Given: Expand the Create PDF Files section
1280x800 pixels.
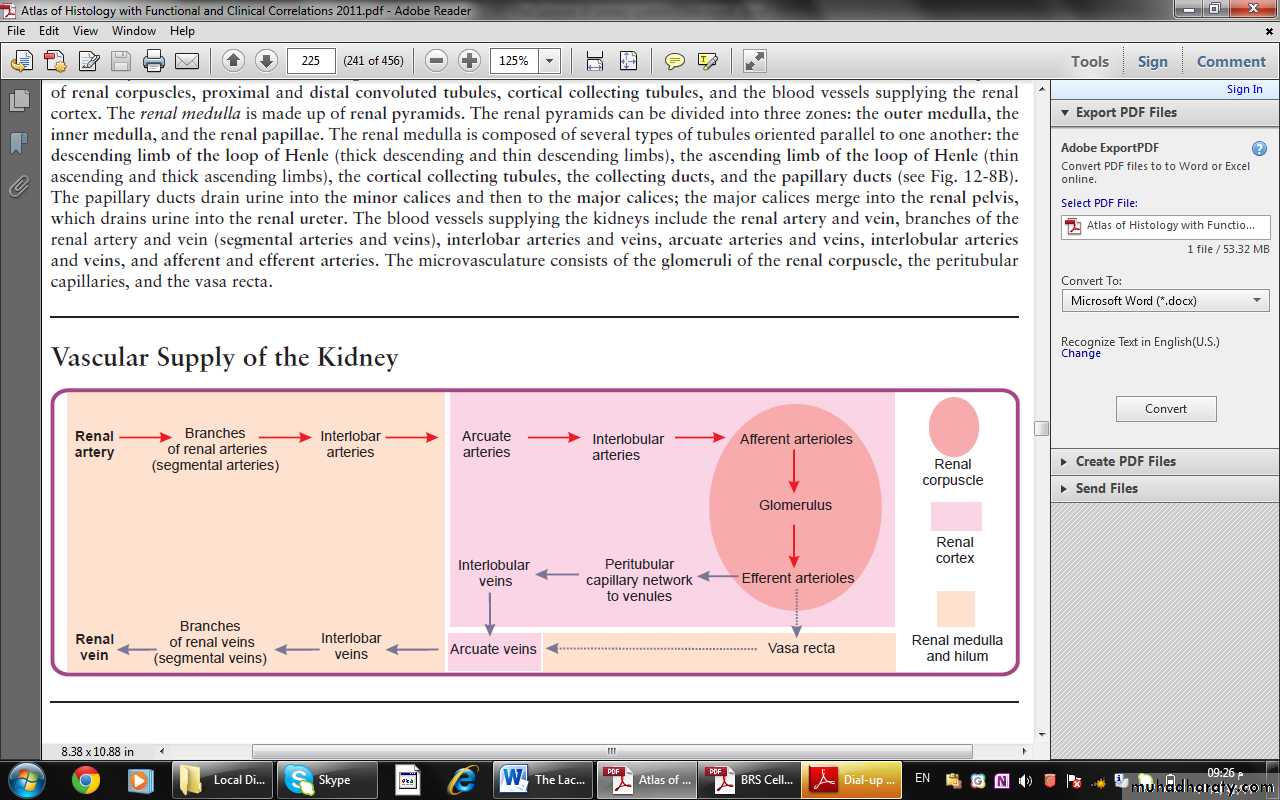Looking at the screenshot, I should (1125, 461).
